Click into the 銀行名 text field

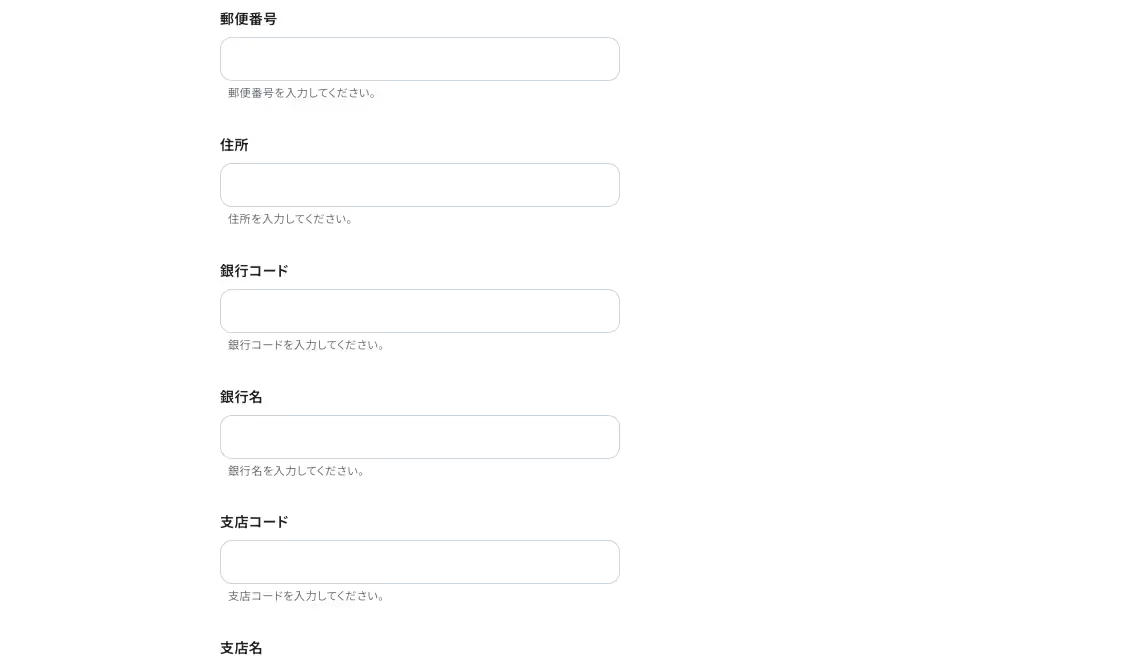click(419, 437)
